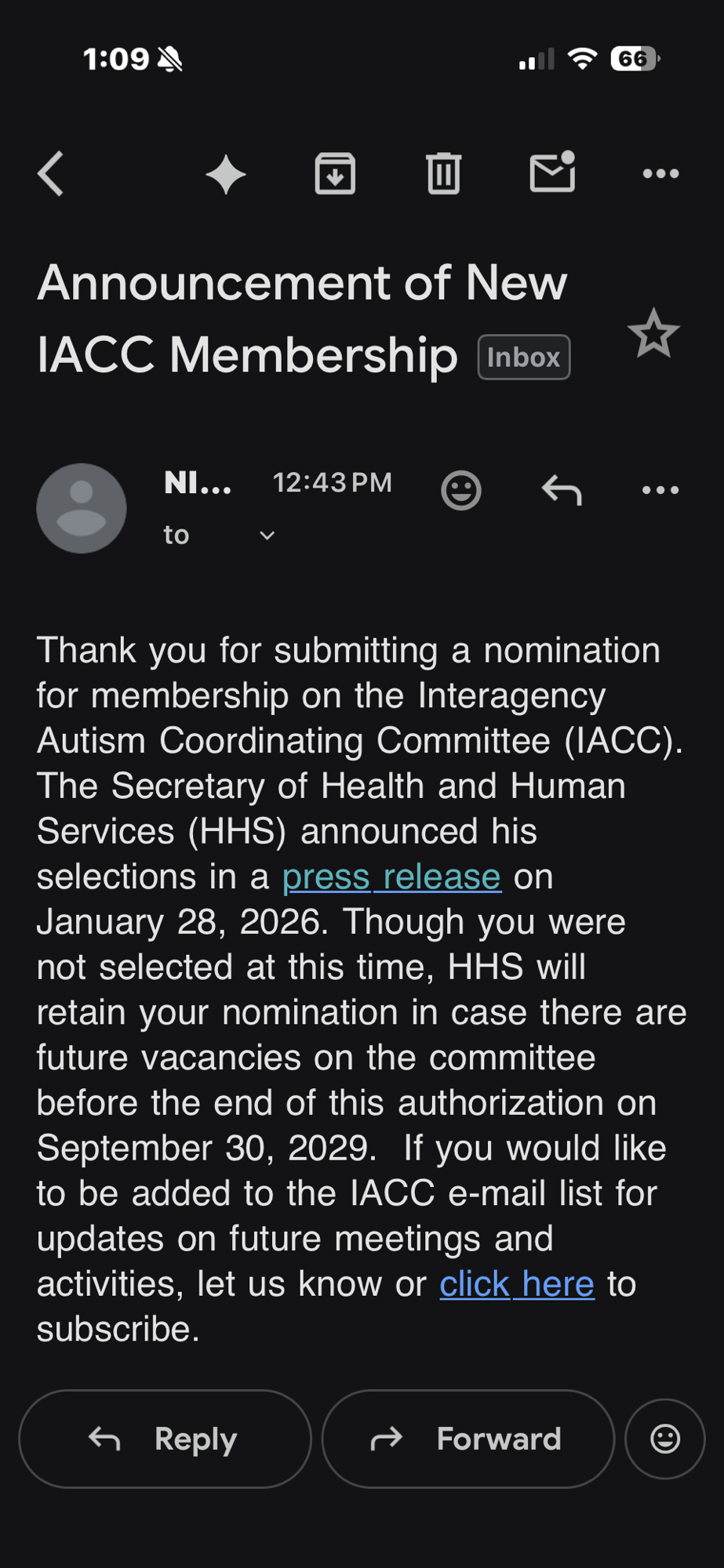
Task: Archive this email
Action: pos(335,173)
